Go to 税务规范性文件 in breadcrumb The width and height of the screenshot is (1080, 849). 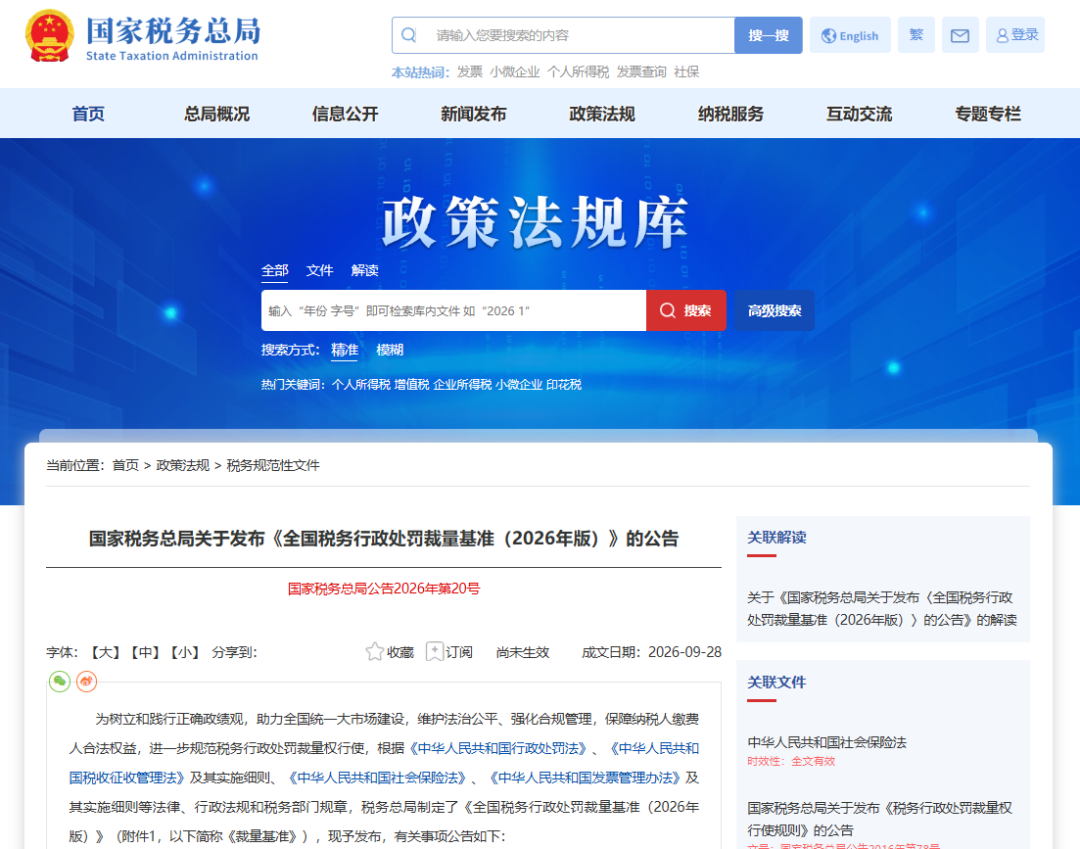coord(273,465)
